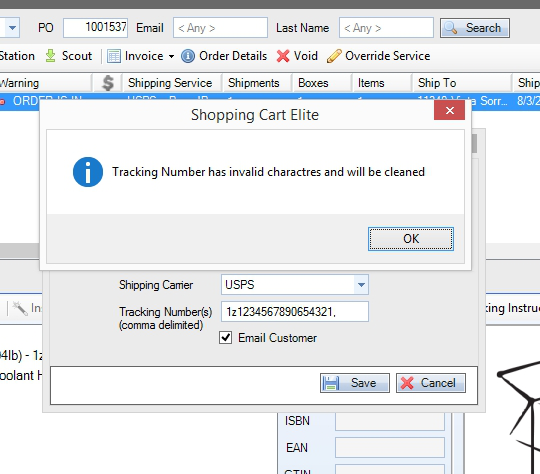Cancel the tracking number dialog
The height and width of the screenshot is (474, 540).
tap(431, 383)
